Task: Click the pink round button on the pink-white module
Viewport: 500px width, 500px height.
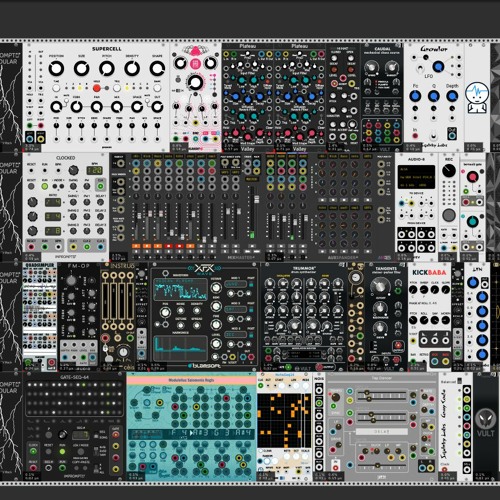Action: tap(195, 63)
